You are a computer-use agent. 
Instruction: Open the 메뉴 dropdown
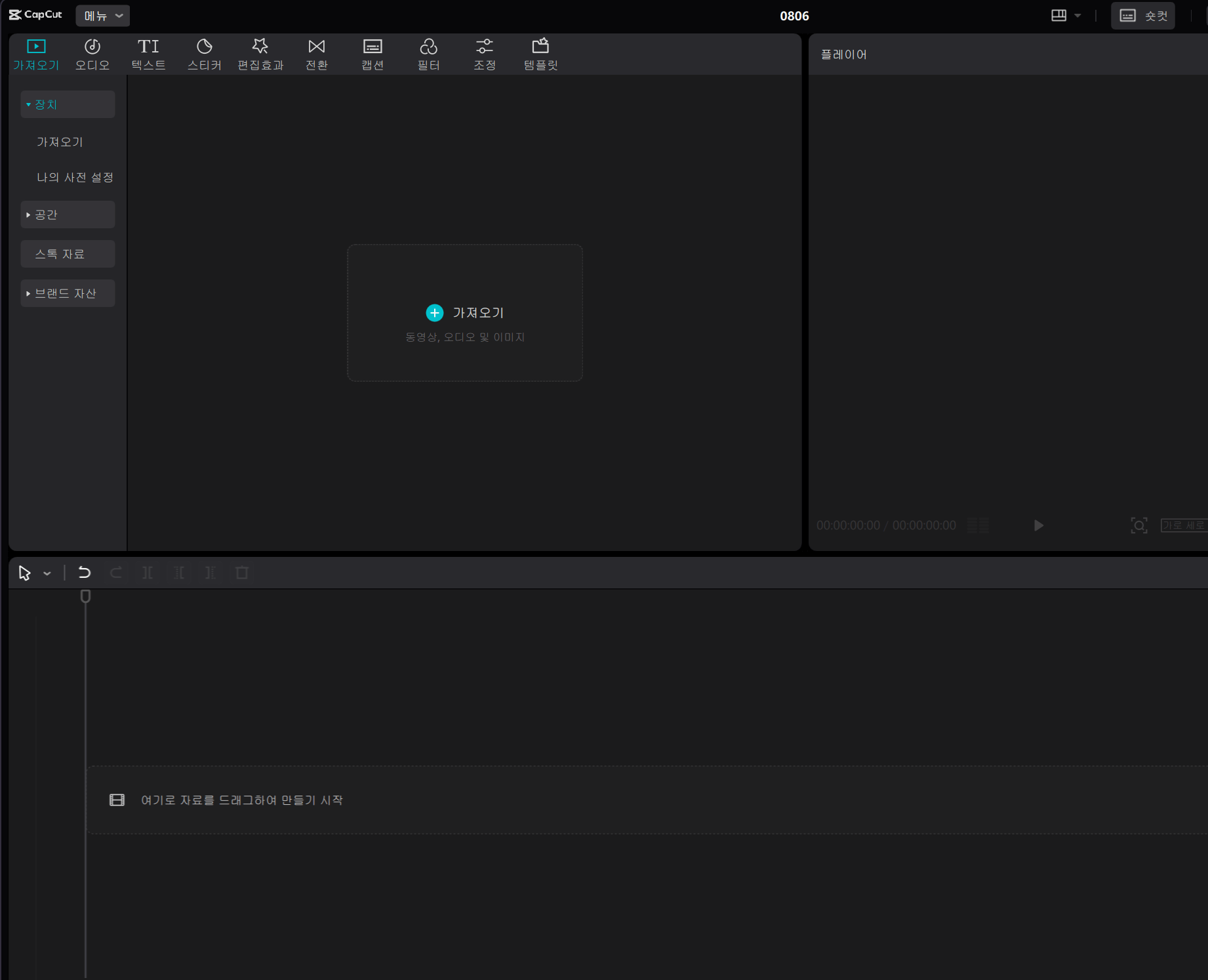[102, 15]
